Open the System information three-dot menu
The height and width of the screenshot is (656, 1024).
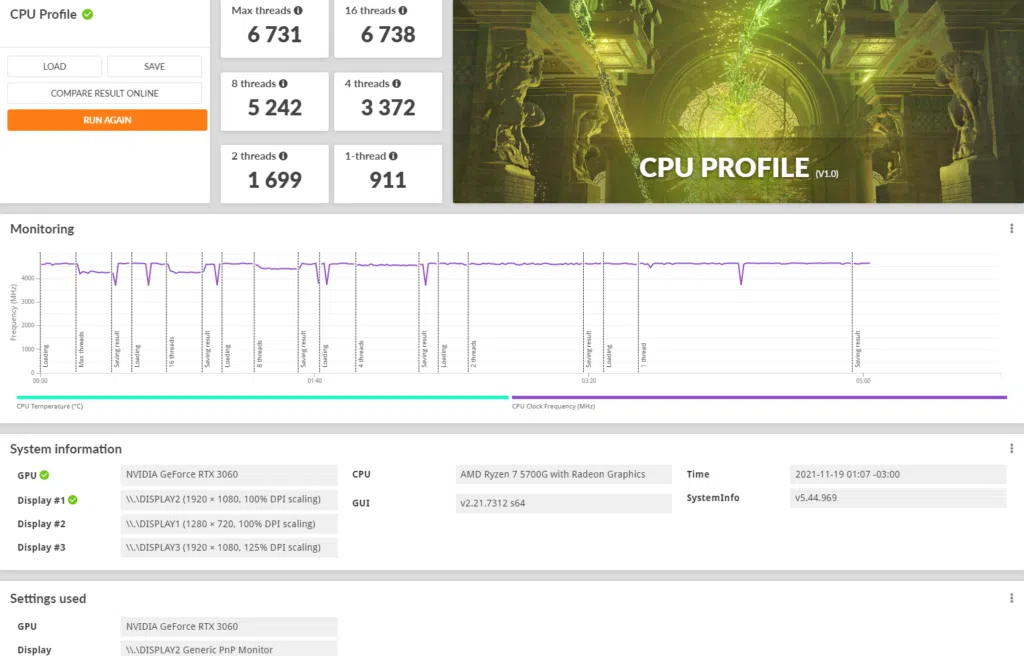click(1013, 449)
